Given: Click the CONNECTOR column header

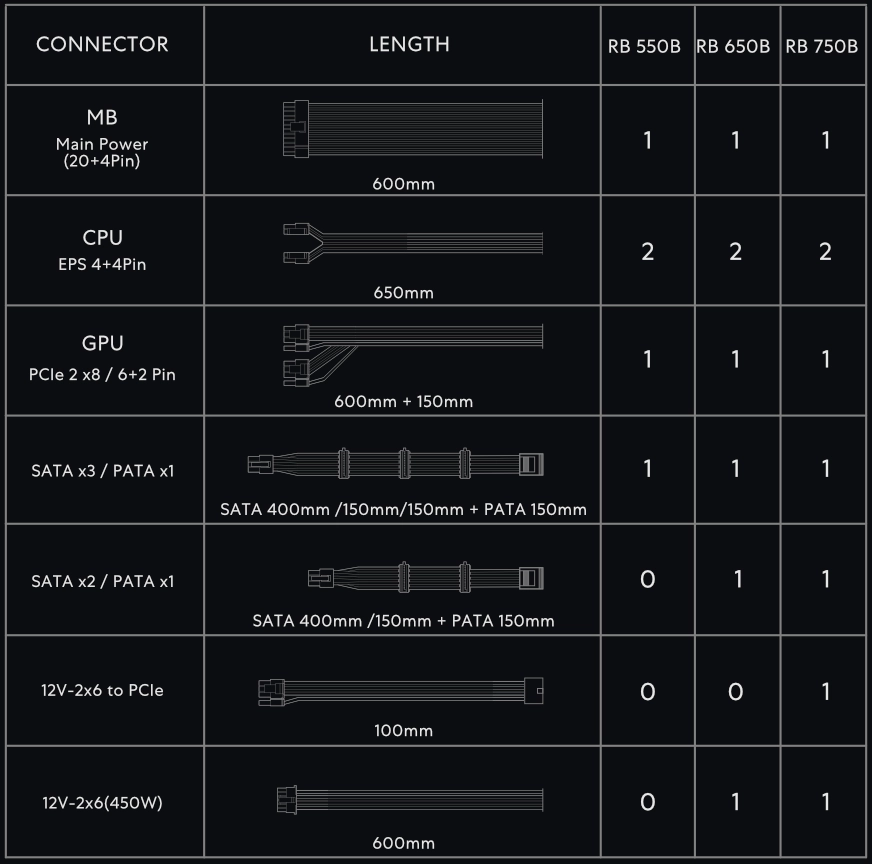Looking at the screenshot, I should click(x=102, y=45).
